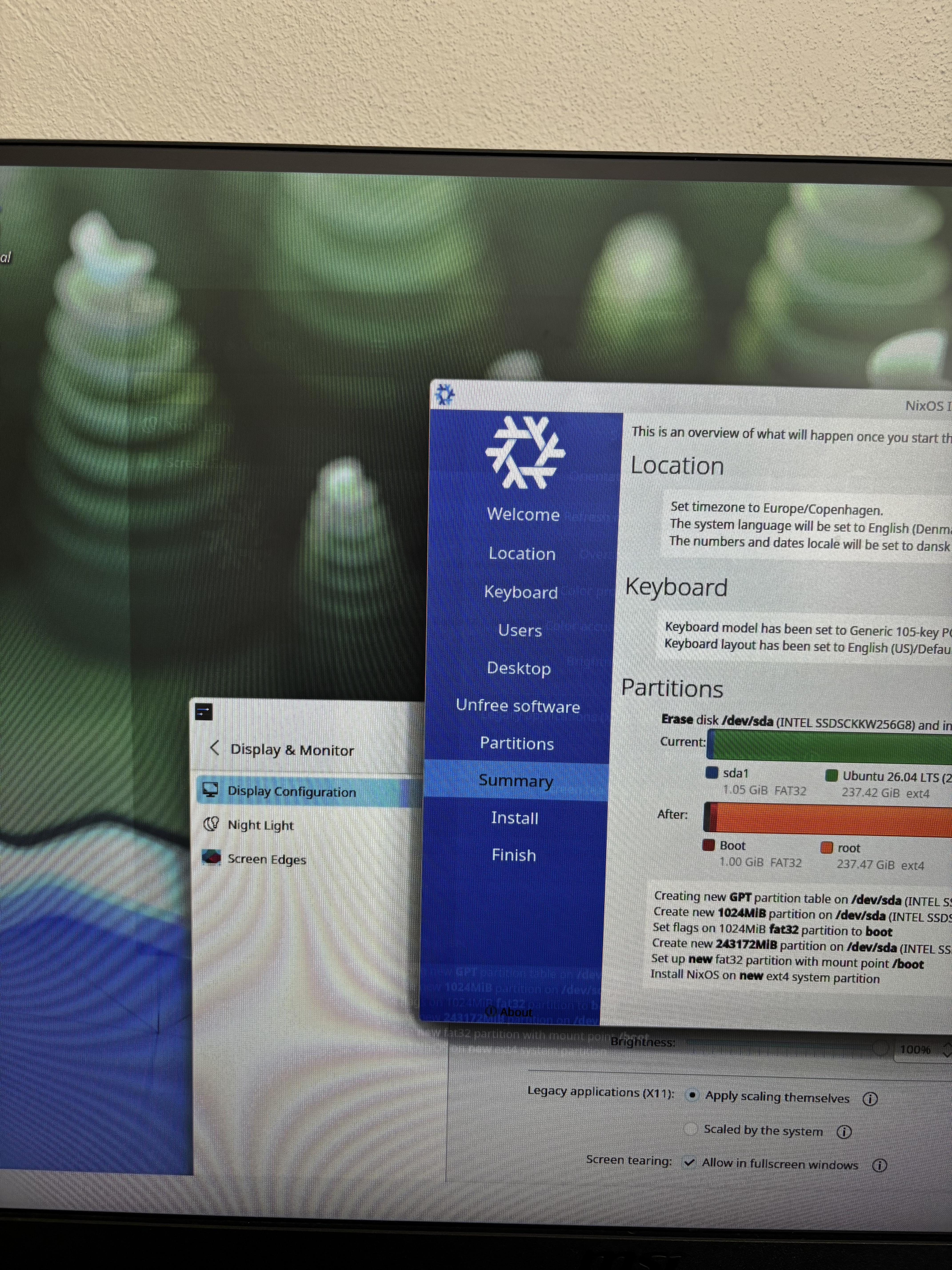Click "Keyboard model has been set to Generic 105-key" line
The height and width of the screenshot is (1270, 952).
click(x=808, y=629)
